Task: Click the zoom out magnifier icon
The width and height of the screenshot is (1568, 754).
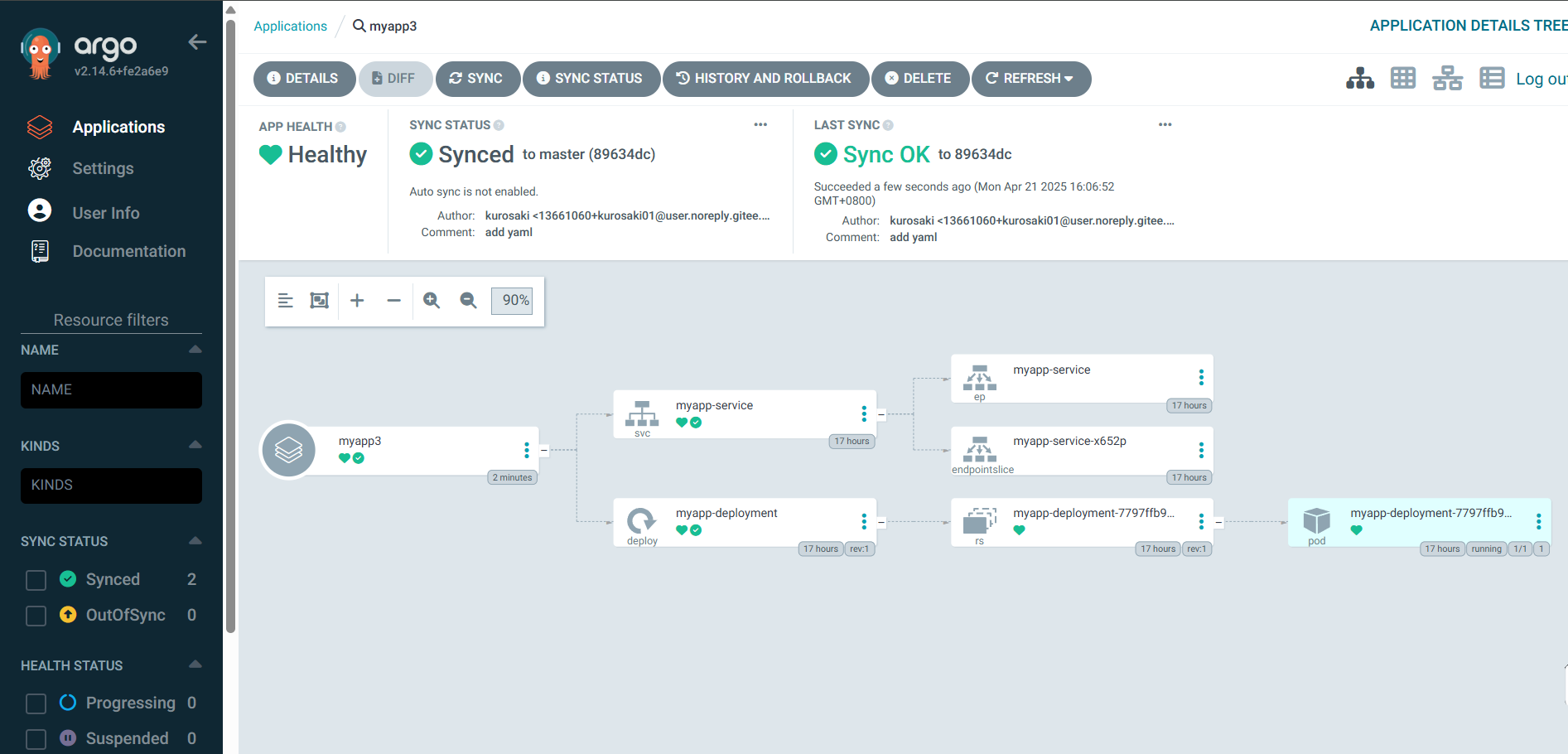Action: (x=468, y=301)
